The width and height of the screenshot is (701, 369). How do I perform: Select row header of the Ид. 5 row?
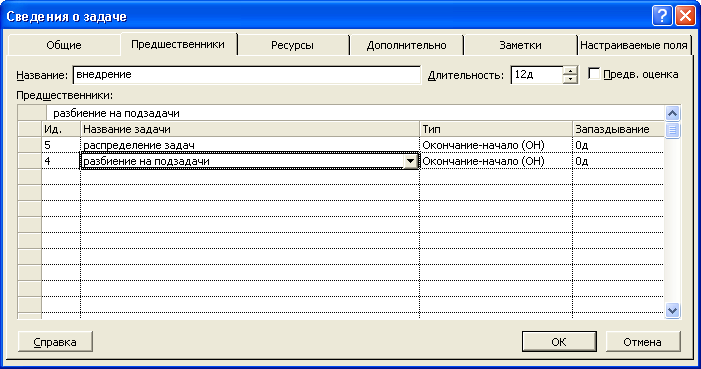click(x=30, y=145)
